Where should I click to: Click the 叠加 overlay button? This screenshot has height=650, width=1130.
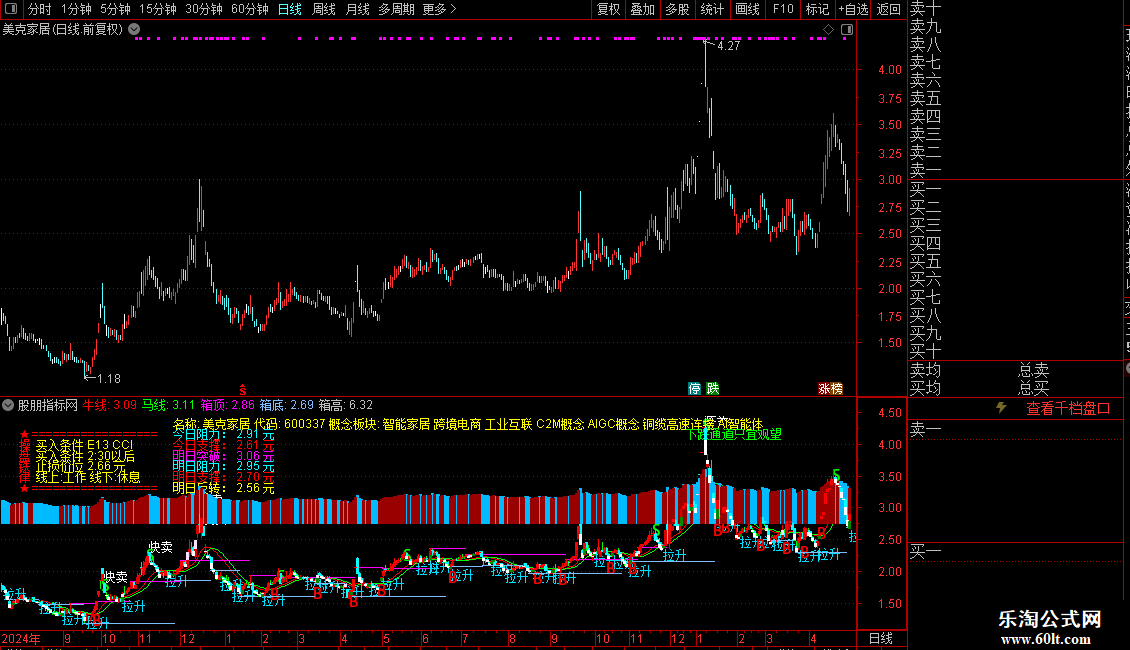(643, 9)
